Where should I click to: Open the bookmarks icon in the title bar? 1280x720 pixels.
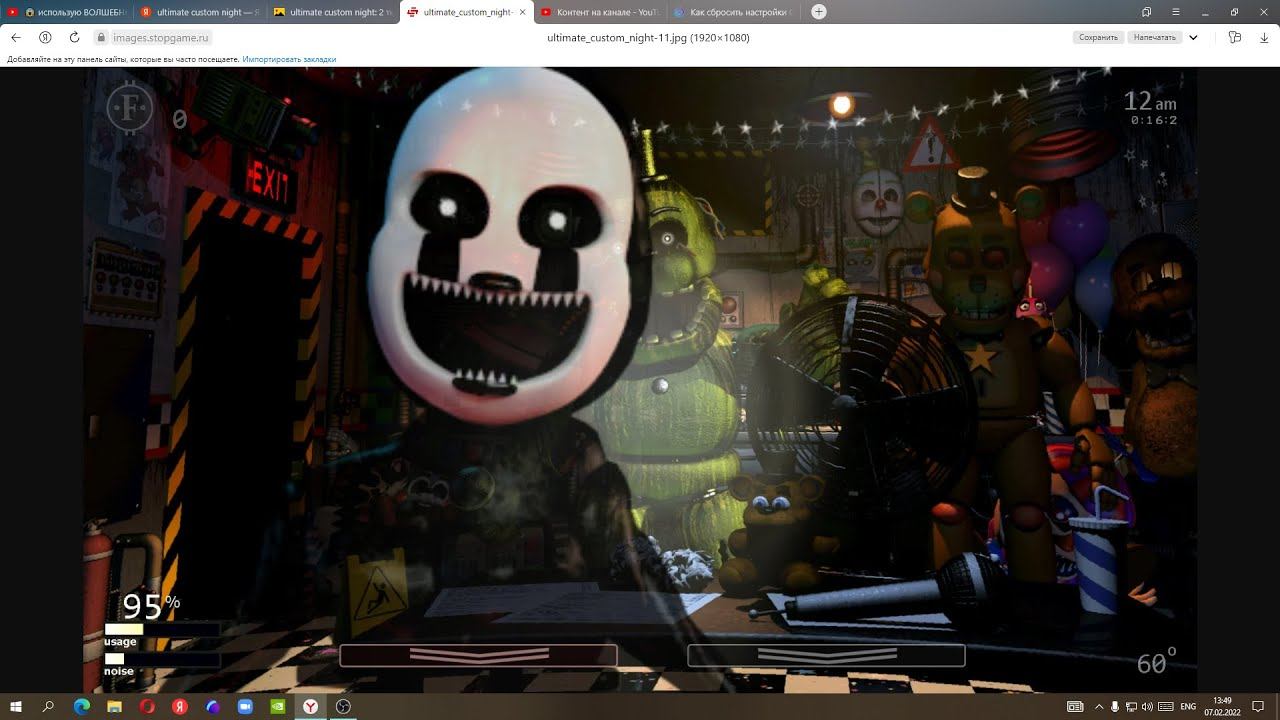click(x=1146, y=12)
